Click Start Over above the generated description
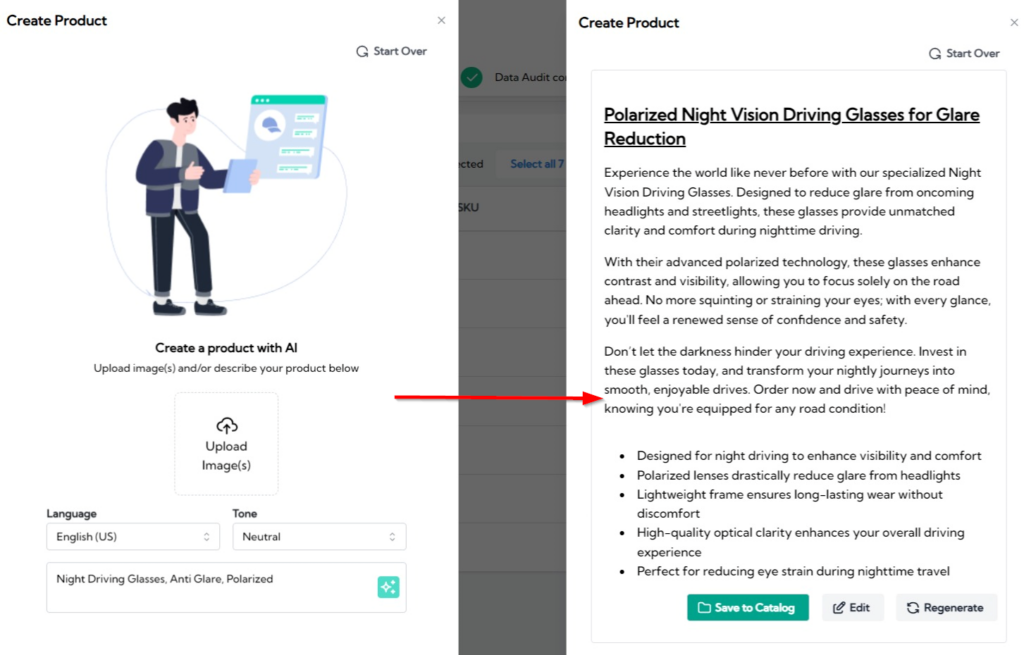The image size is (1024, 655). 964,53
